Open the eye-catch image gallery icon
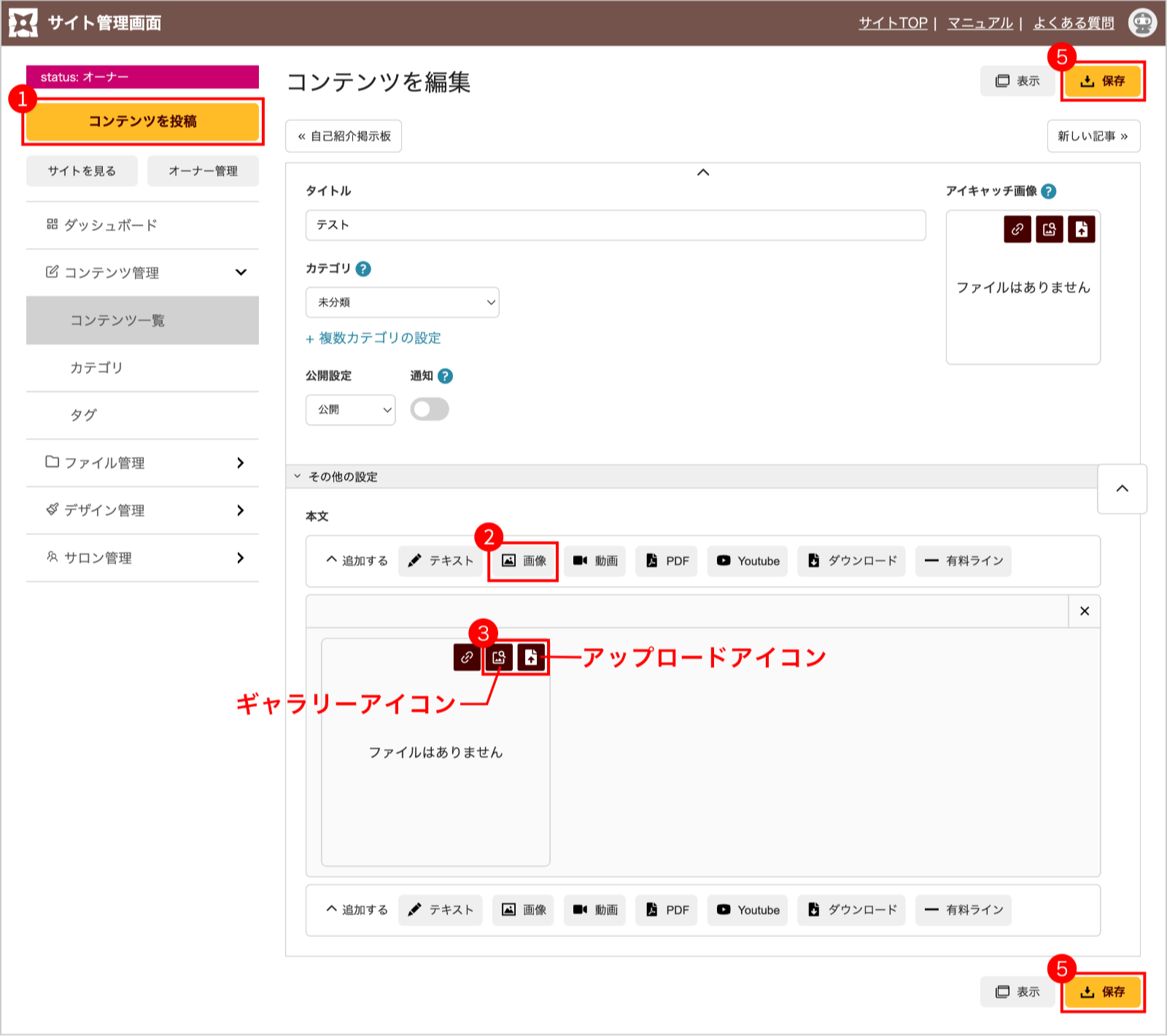Viewport: 1167px width, 1036px height. 1049,230
